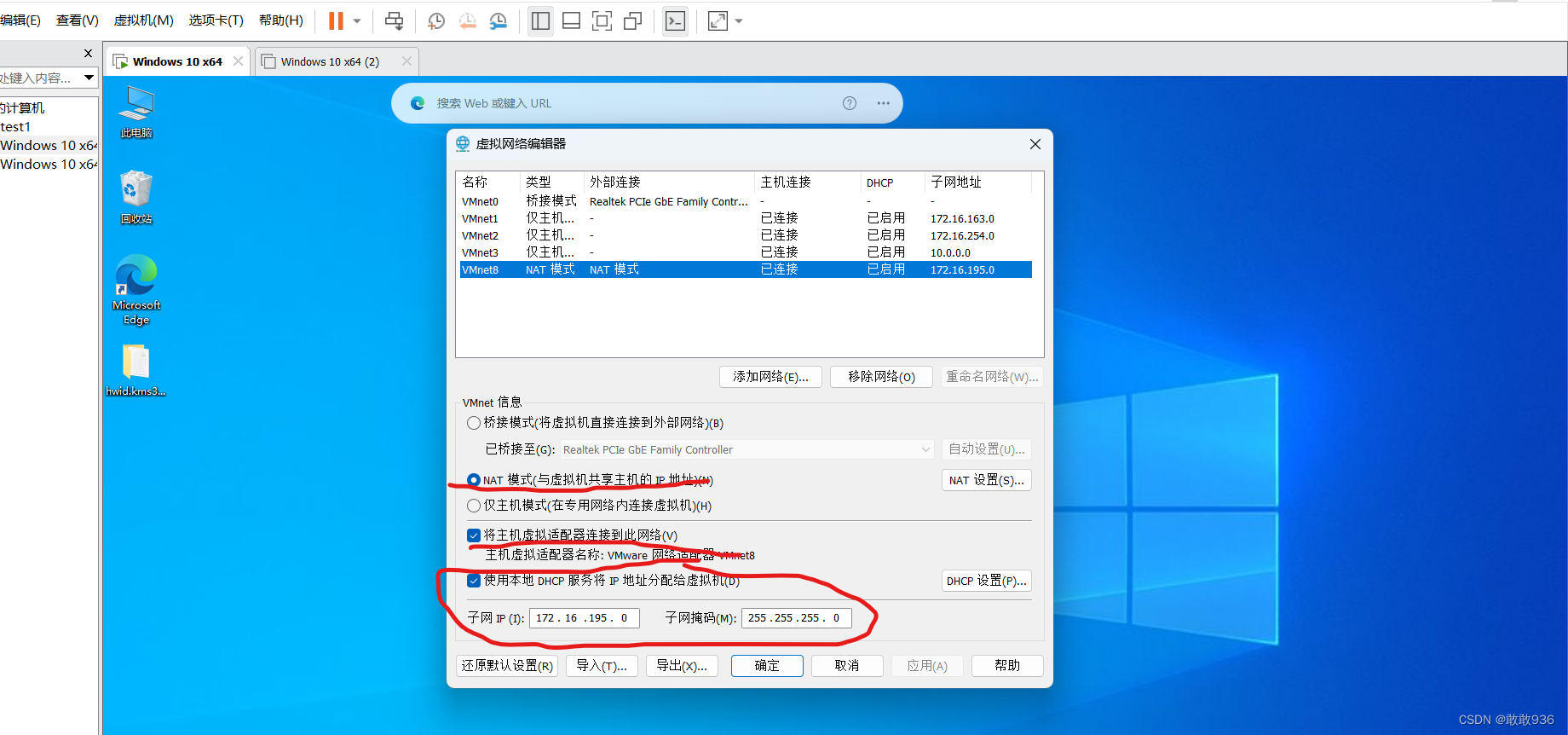1568x735 pixels.
Task: Close the library sidebar panel
Action: [88, 53]
